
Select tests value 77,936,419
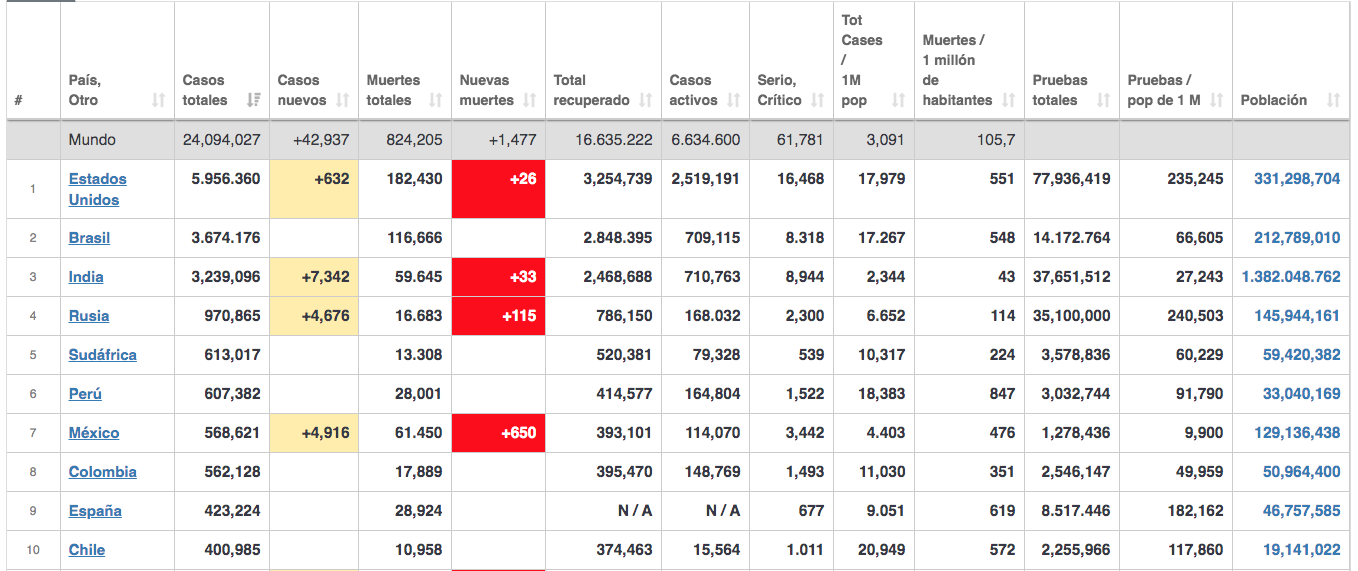pos(1070,179)
